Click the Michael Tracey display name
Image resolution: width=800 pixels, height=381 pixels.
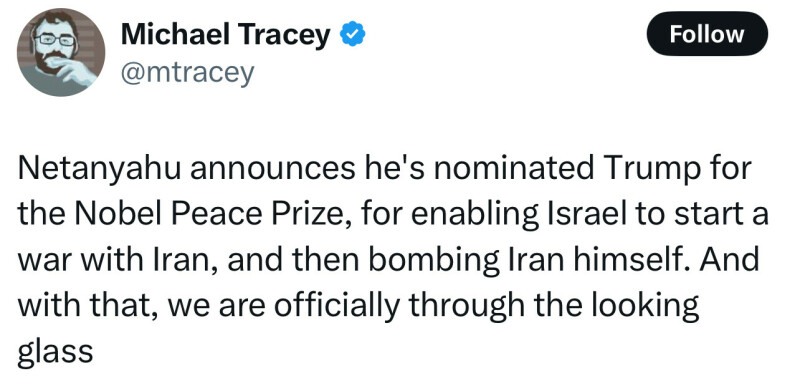pyautogui.click(x=226, y=35)
